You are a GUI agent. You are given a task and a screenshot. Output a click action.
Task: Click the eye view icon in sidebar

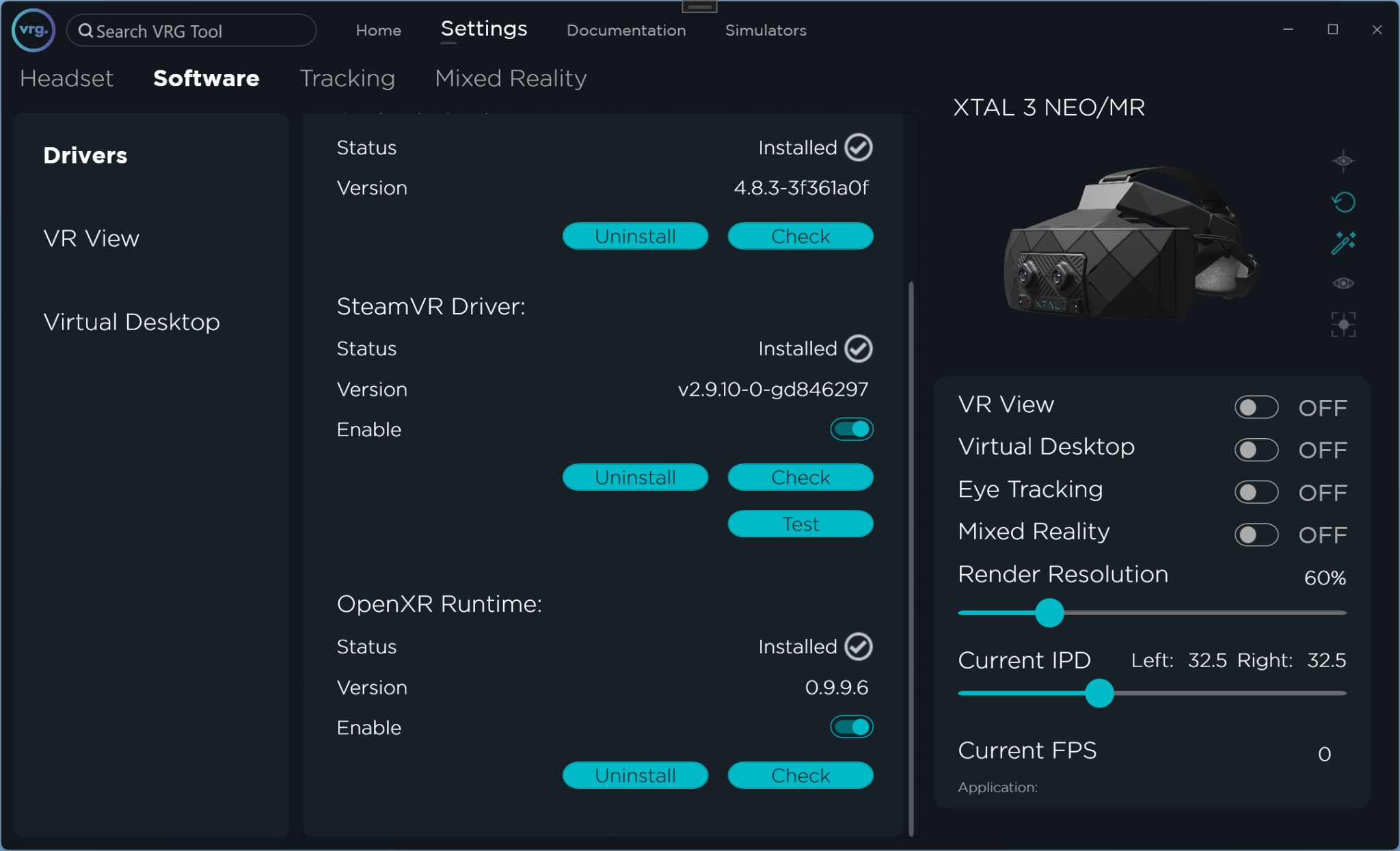pyautogui.click(x=1343, y=282)
